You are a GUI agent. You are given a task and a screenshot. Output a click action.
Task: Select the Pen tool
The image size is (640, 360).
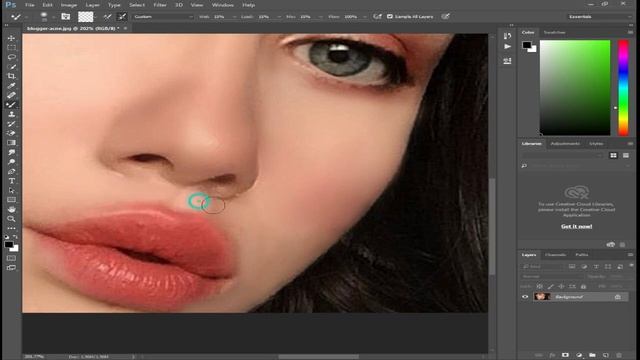point(11,171)
